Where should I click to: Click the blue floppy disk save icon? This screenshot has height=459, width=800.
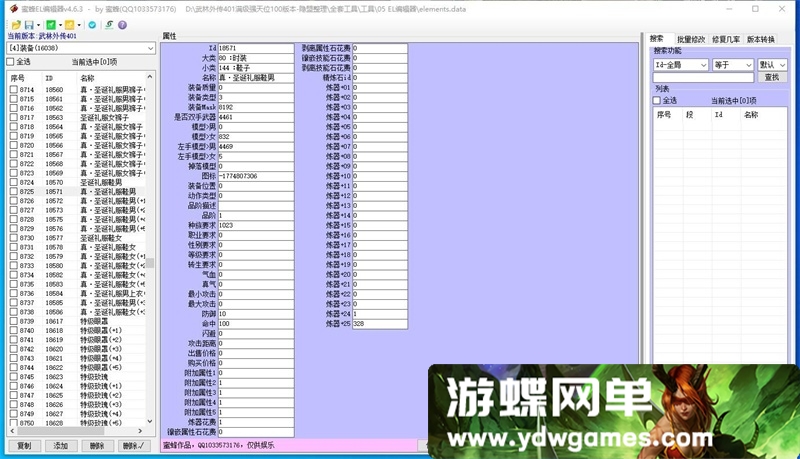29,24
